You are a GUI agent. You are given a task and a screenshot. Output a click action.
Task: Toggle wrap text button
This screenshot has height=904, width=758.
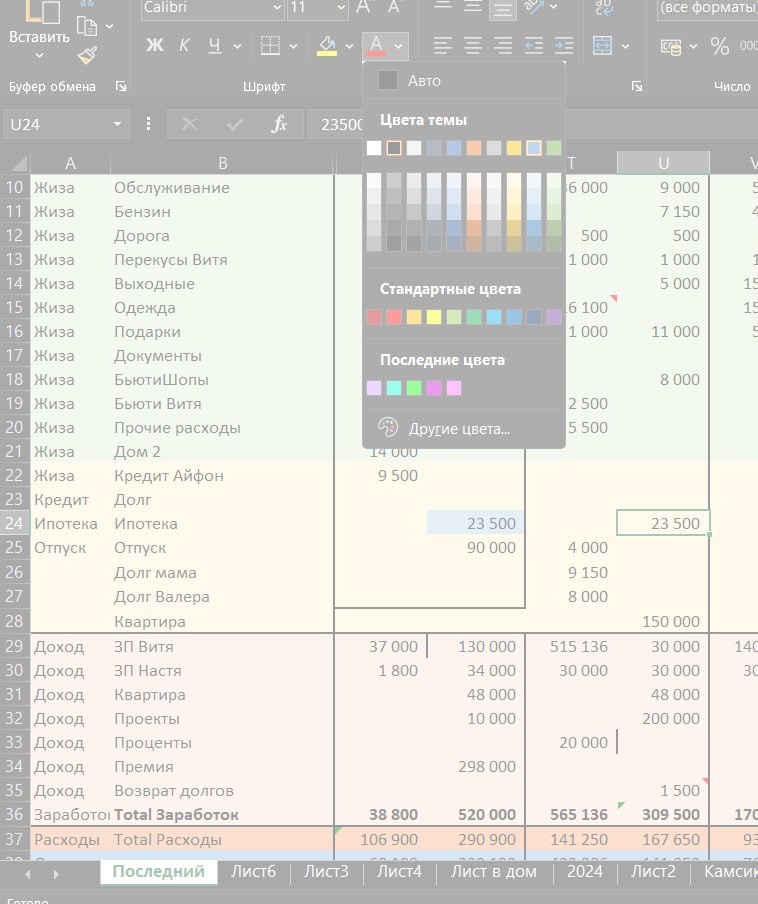click(603, 7)
